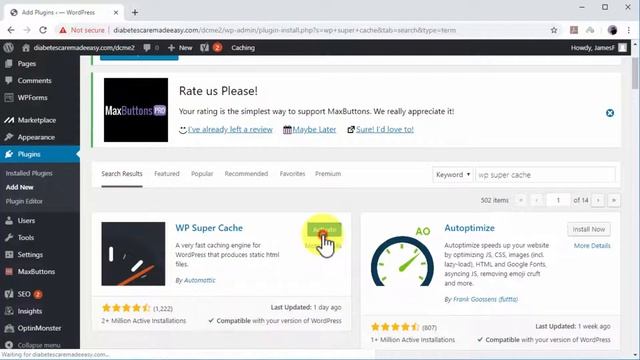Click the browser back arrow
This screenshot has height=360, width=640.
[x=11, y=30]
